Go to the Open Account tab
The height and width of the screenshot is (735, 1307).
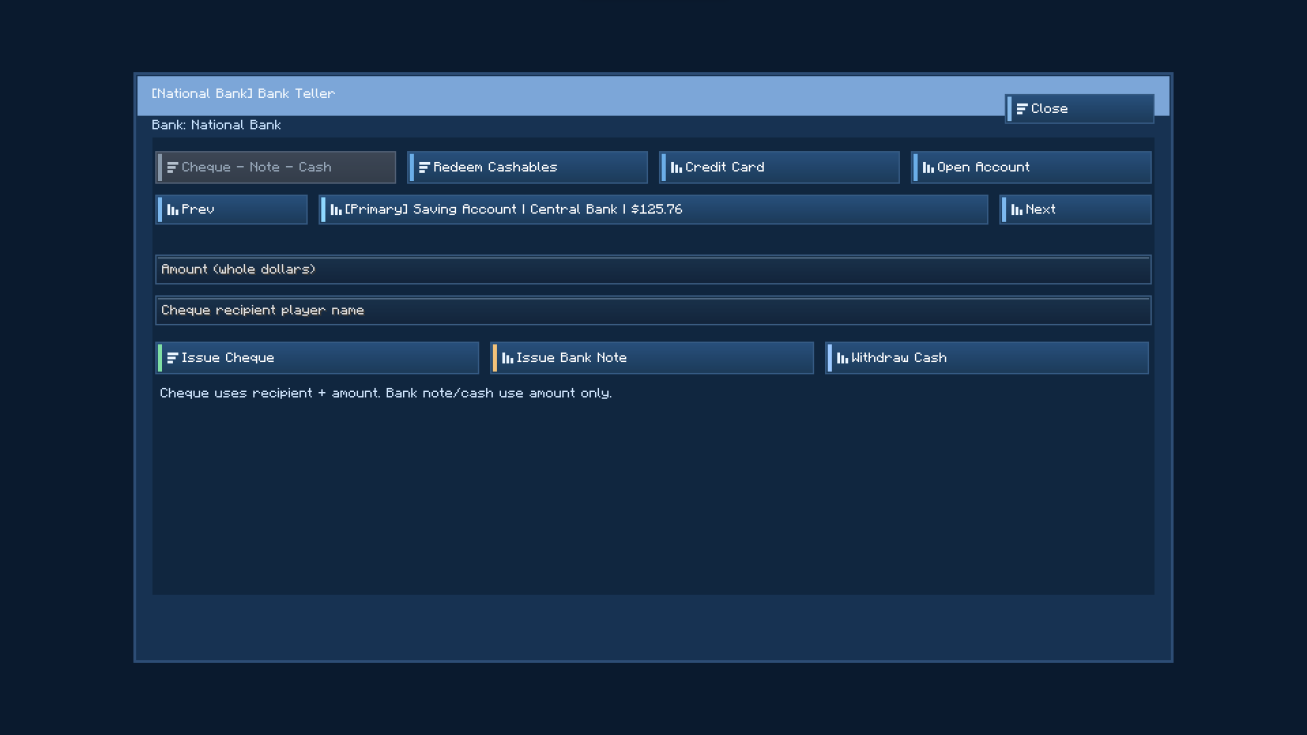click(1032, 168)
